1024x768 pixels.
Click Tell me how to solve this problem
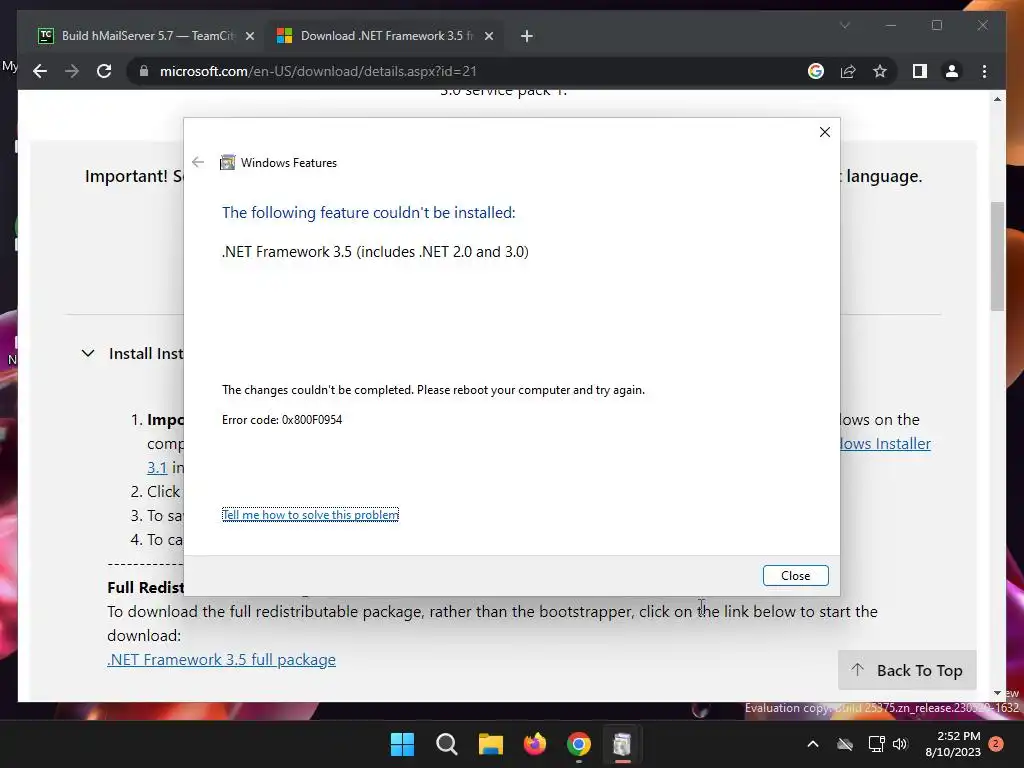(310, 515)
